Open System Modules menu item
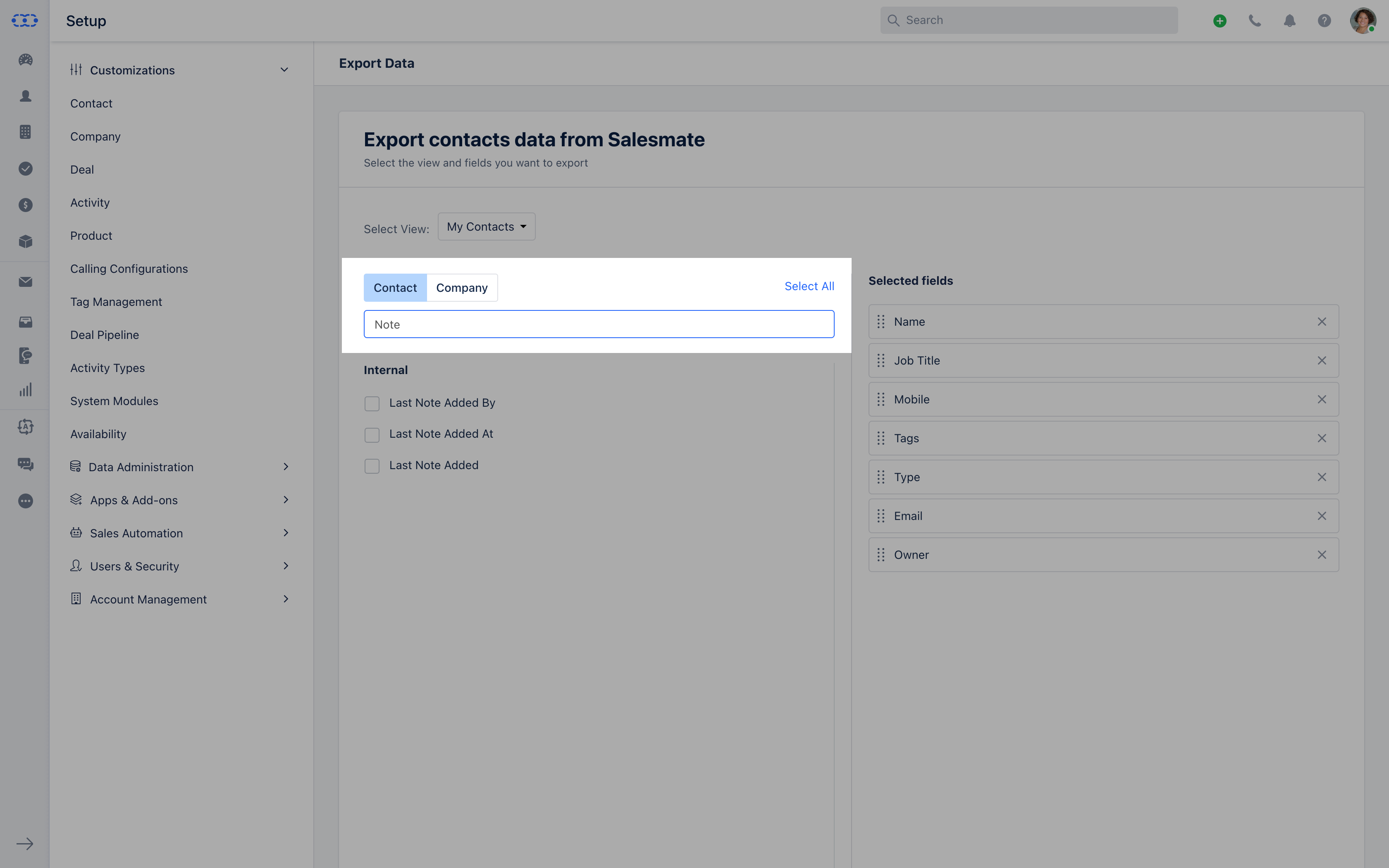The image size is (1389, 868). click(114, 401)
